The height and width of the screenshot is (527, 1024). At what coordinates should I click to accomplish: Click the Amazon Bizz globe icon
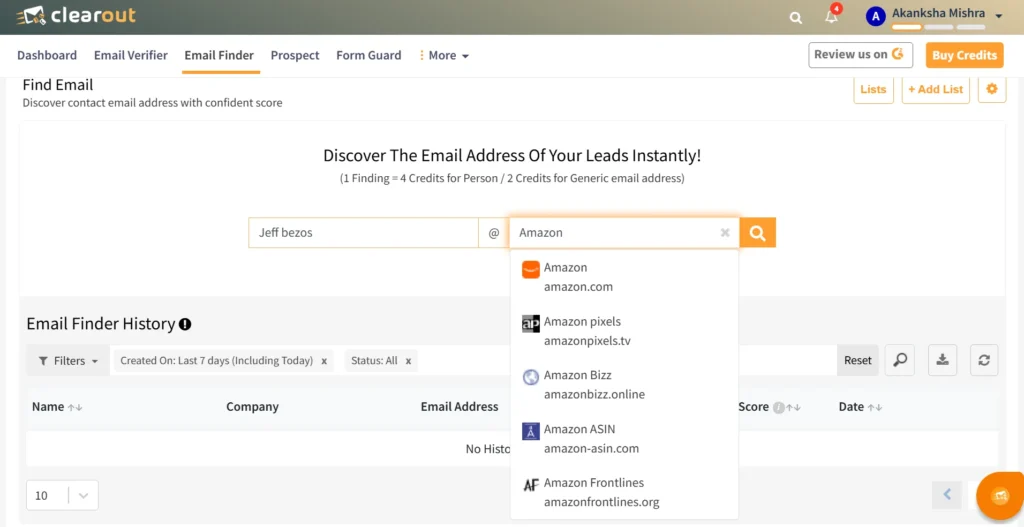tap(531, 377)
